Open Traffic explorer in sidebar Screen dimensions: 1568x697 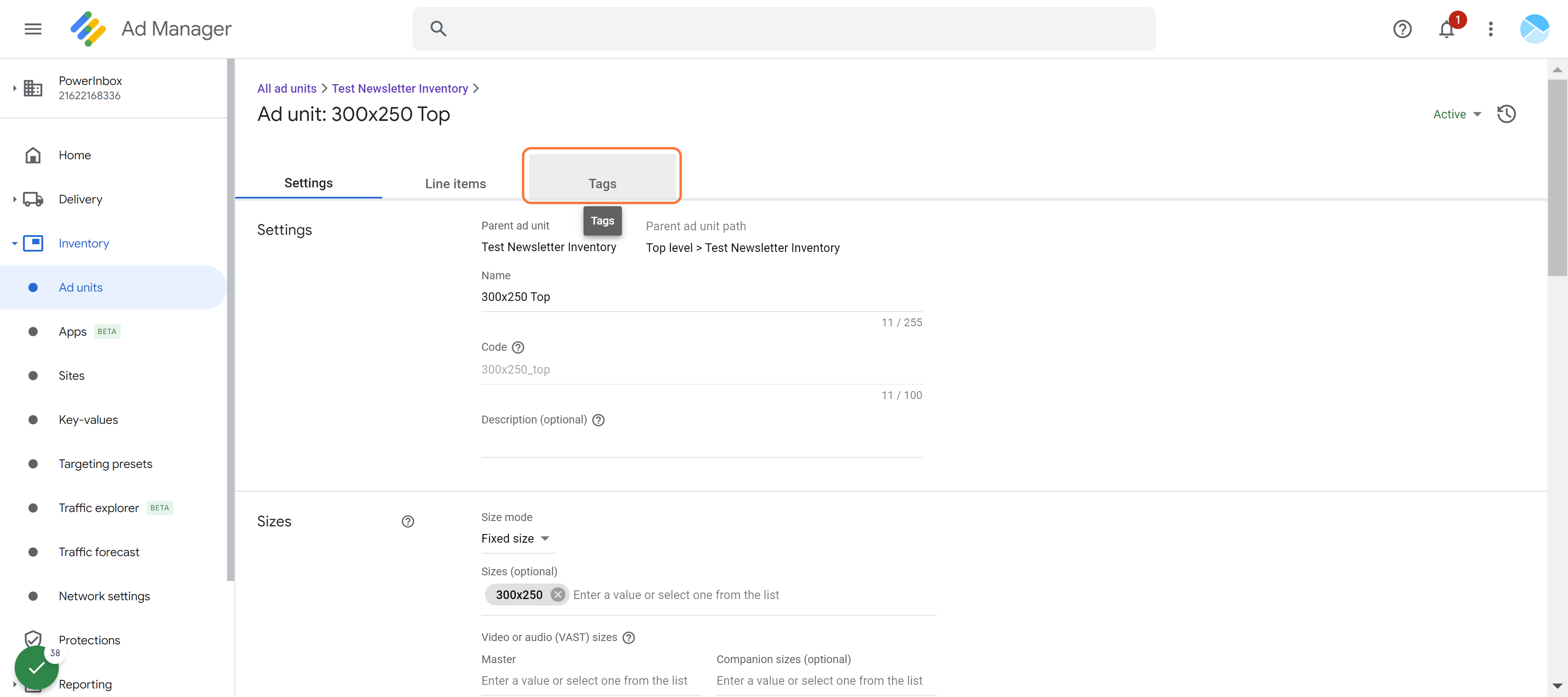[113, 508]
